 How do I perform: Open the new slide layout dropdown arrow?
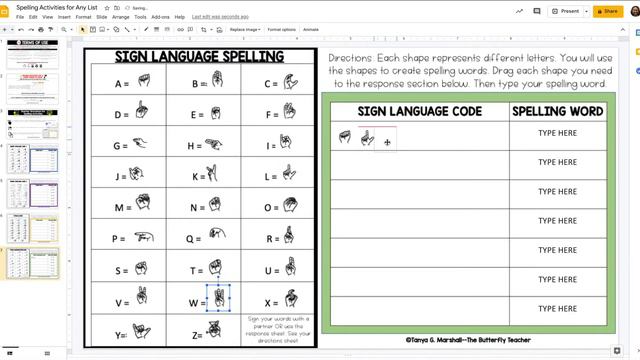(12, 30)
